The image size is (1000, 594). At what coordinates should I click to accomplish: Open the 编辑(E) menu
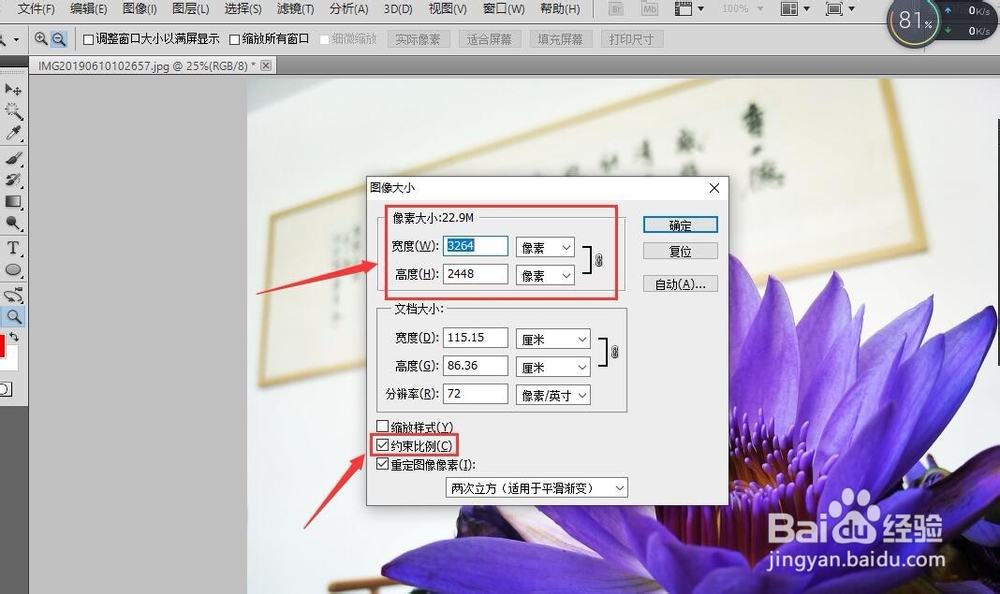[x=89, y=9]
